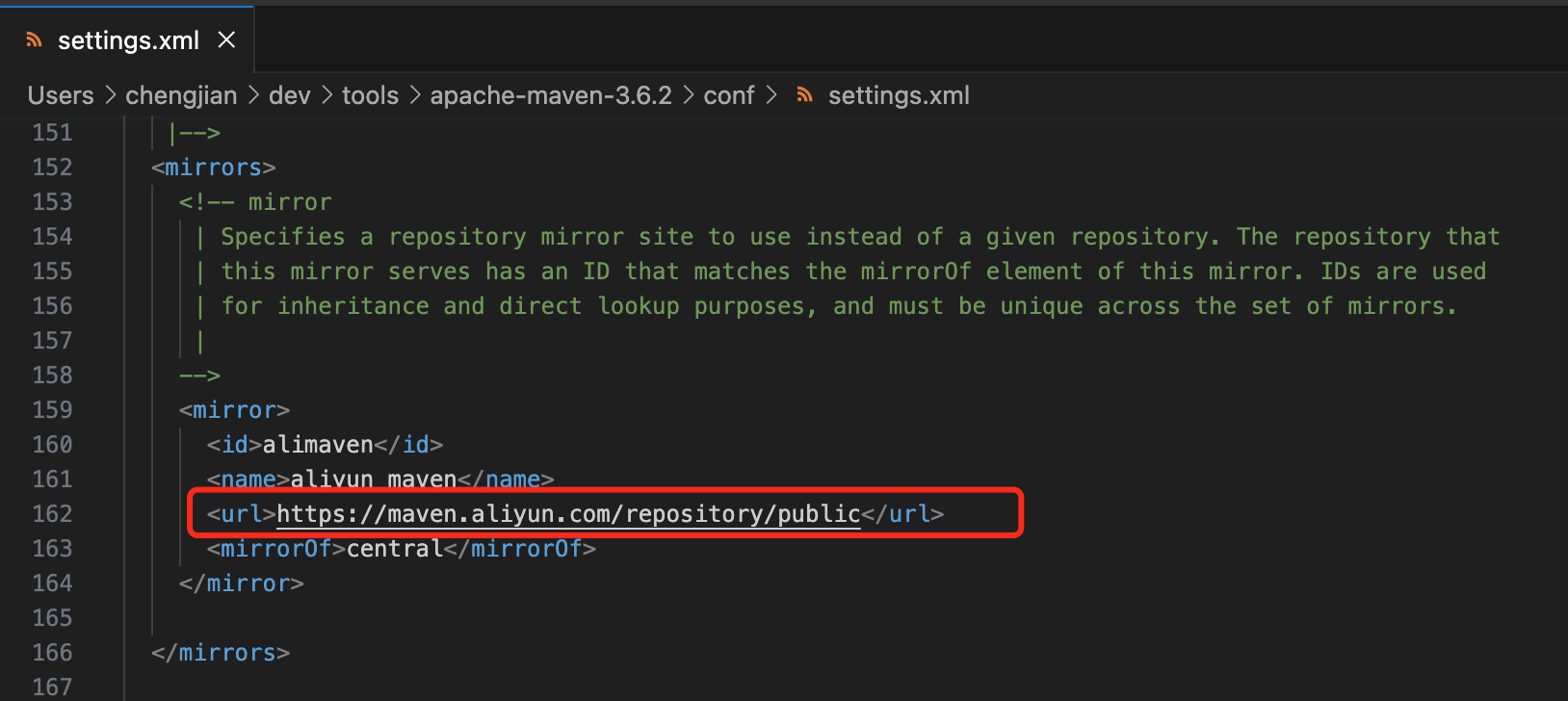Click the '-->' comment end on line 158
The width and height of the screenshot is (1568, 701).
click(x=199, y=375)
